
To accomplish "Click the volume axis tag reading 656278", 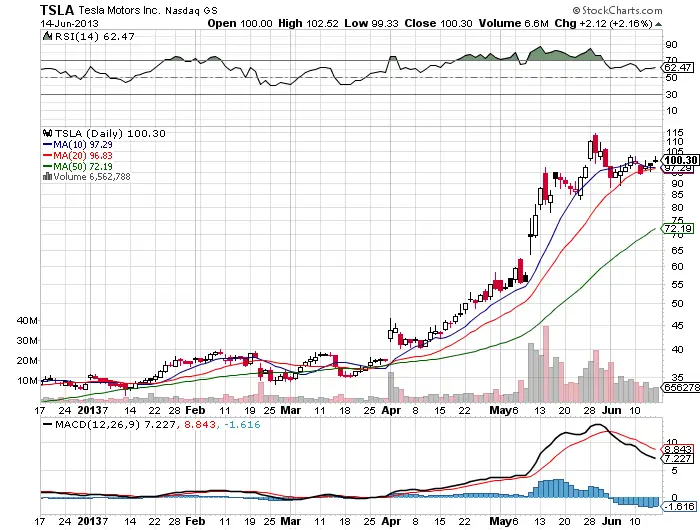I will 680,388.
